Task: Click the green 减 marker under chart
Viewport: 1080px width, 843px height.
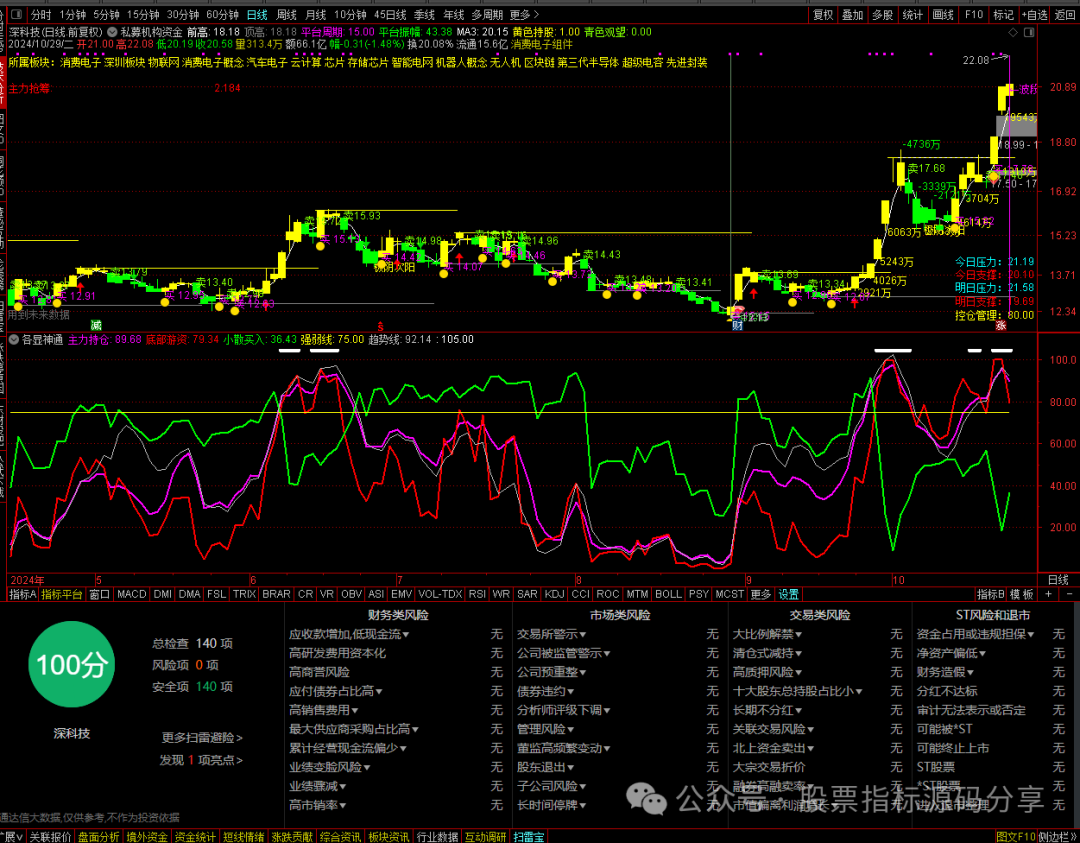Action: [96, 325]
